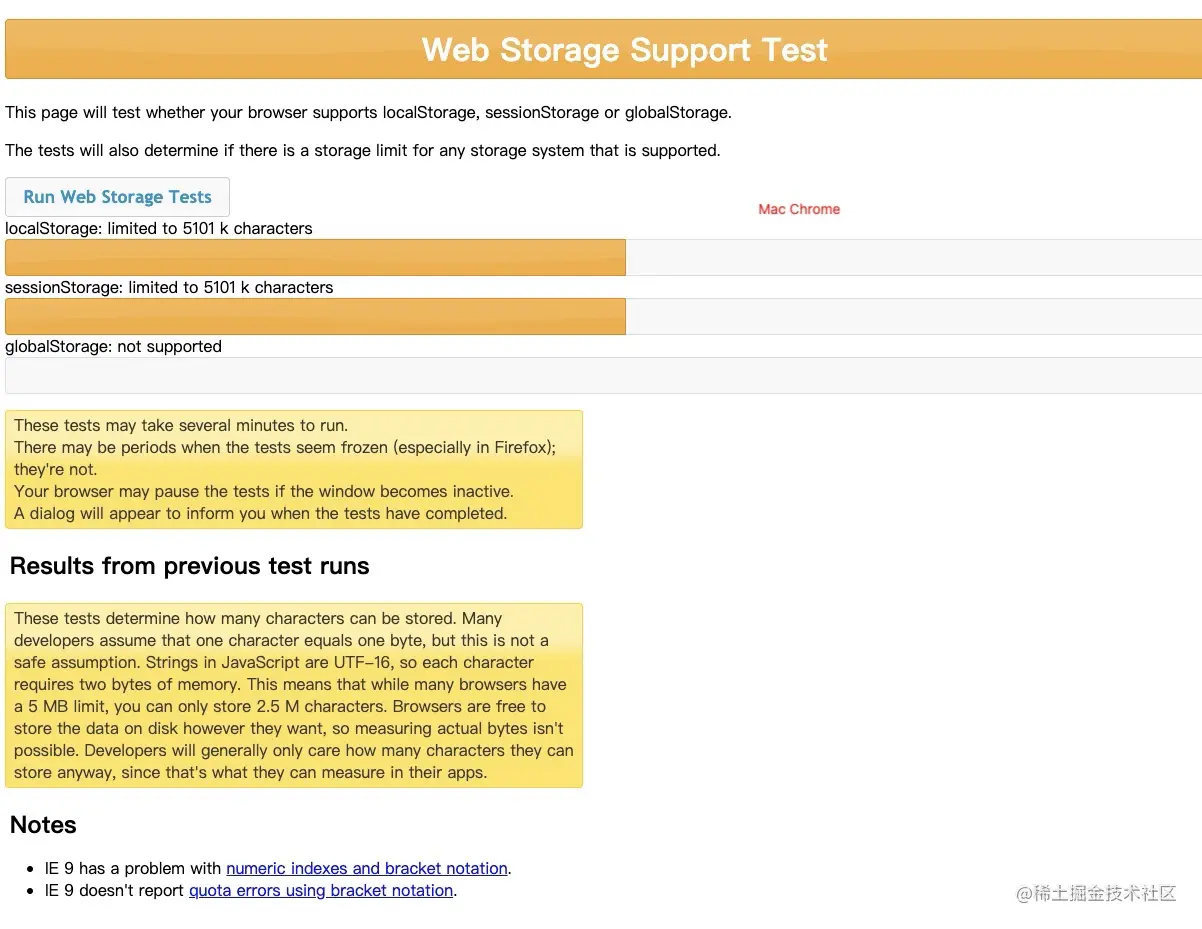Image resolution: width=1202 pixels, height=929 pixels.
Task: Select the Results from previous test runs heading
Action: click(x=189, y=566)
